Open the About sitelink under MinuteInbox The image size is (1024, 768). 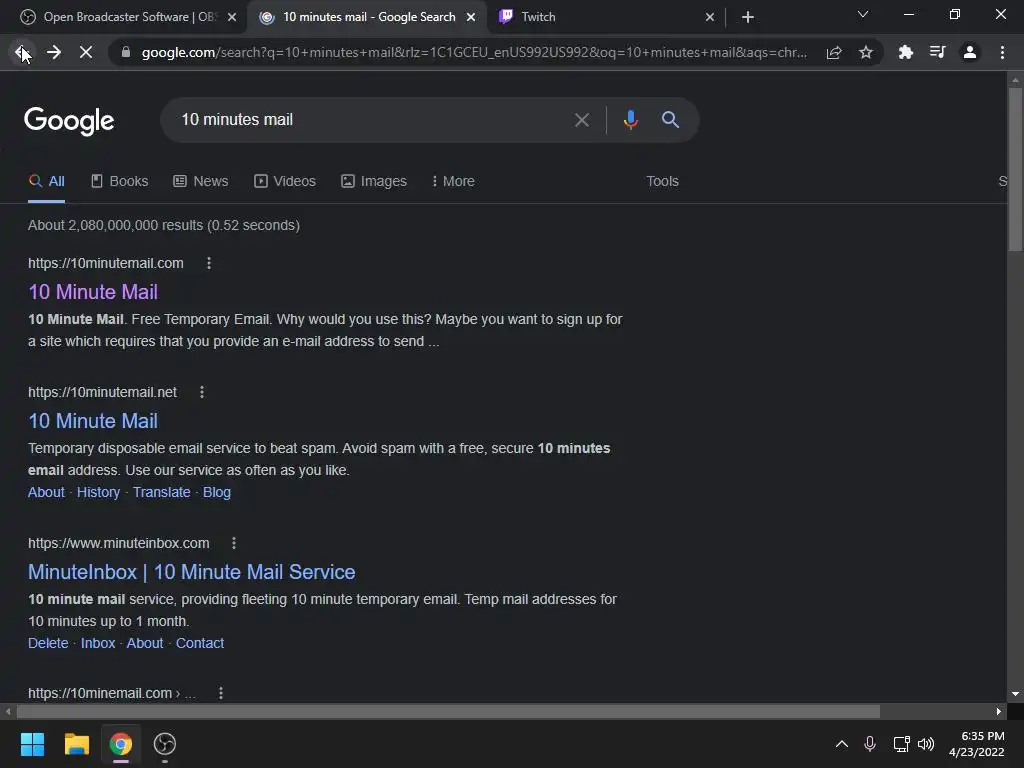(144, 643)
